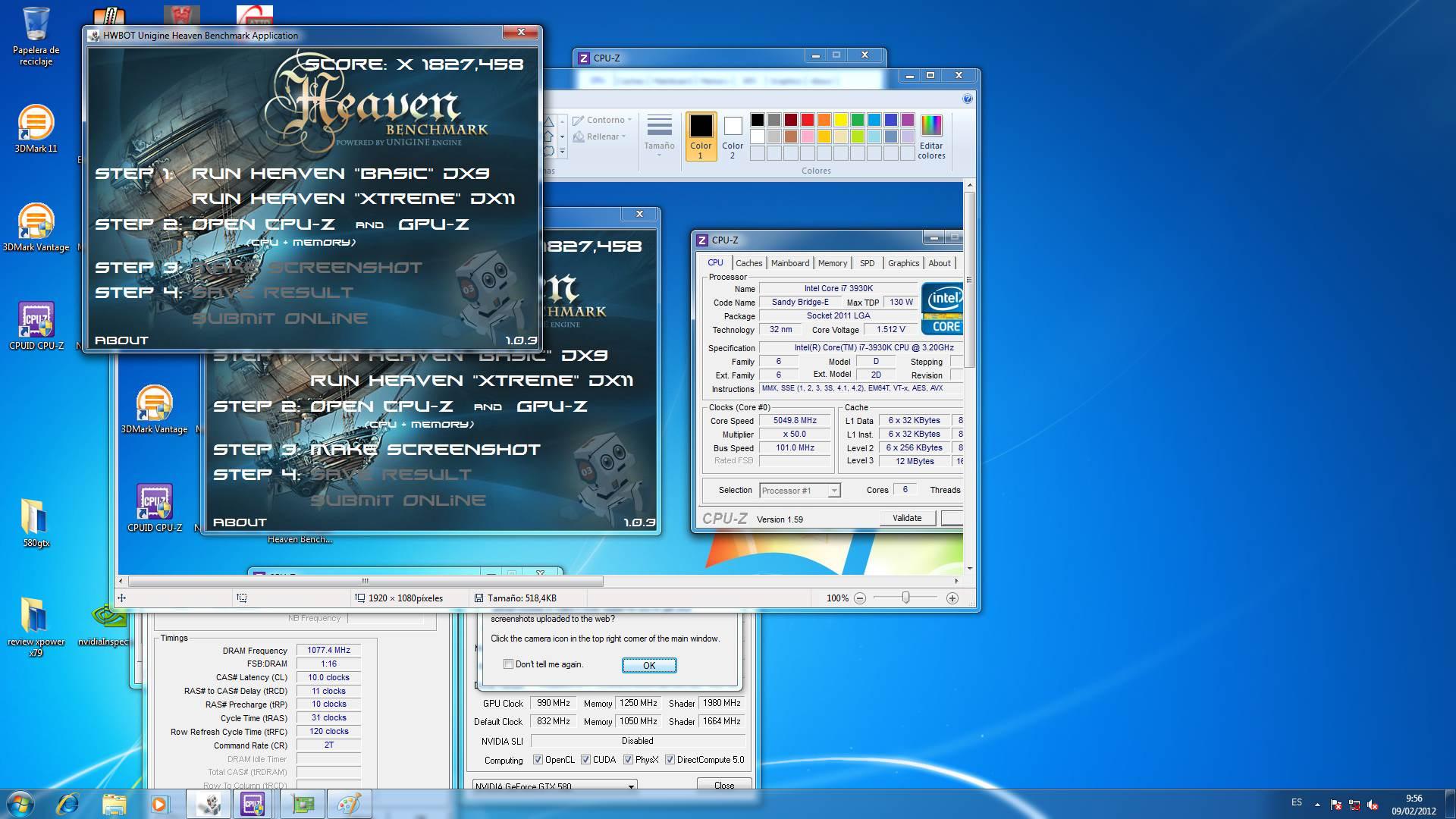Open the Processor #1 selection dropdown
The image size is (1456, 819).
pyautogui.click(x=799, y=491)
